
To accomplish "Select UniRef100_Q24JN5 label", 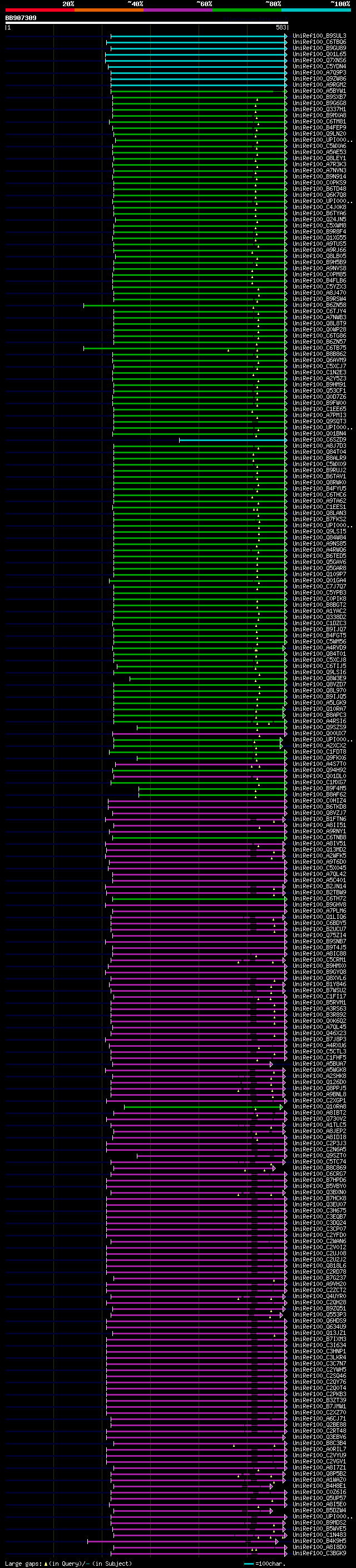I will coord(319,220).
